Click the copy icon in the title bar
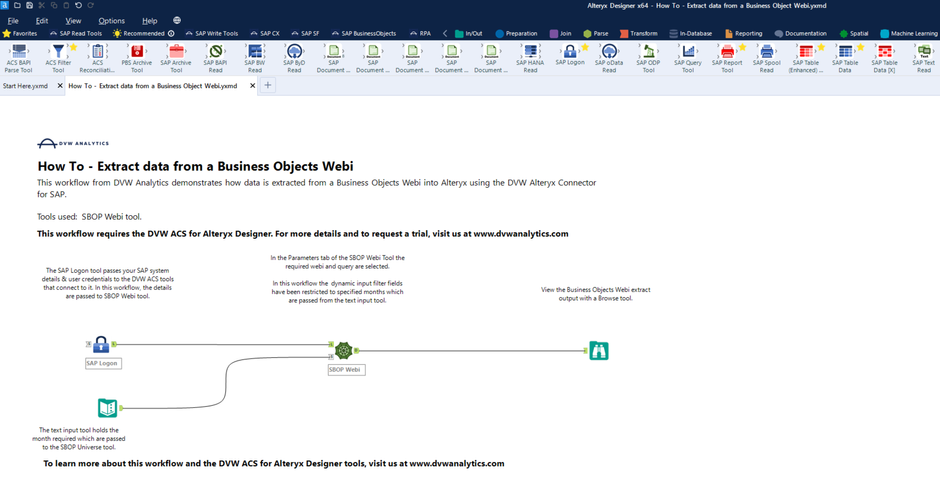Screen dimensions: 940x482 click(54, 5)
